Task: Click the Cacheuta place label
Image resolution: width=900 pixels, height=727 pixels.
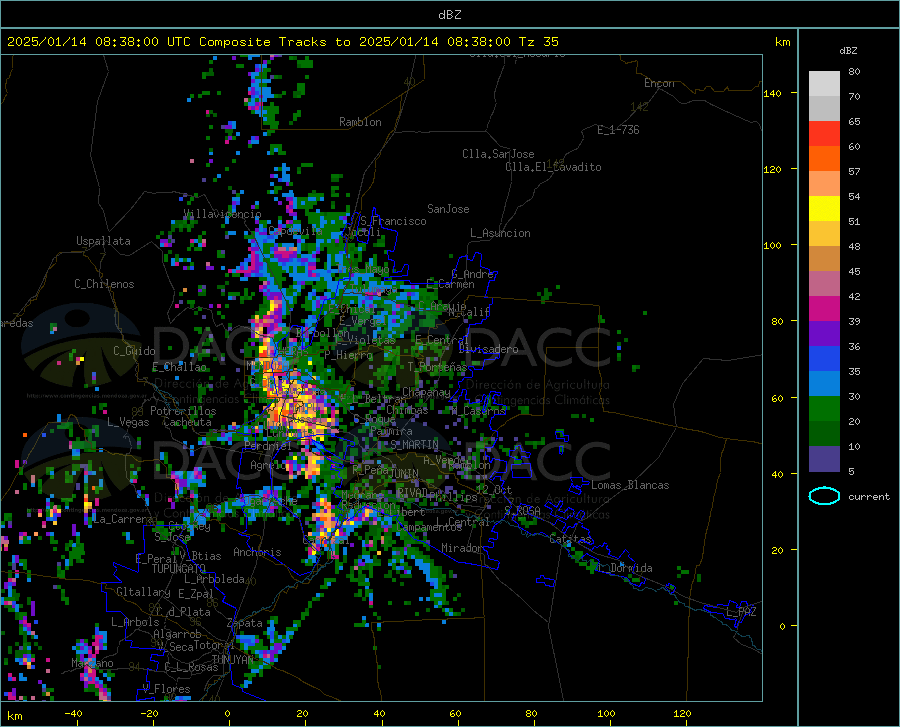Action: 187,422
